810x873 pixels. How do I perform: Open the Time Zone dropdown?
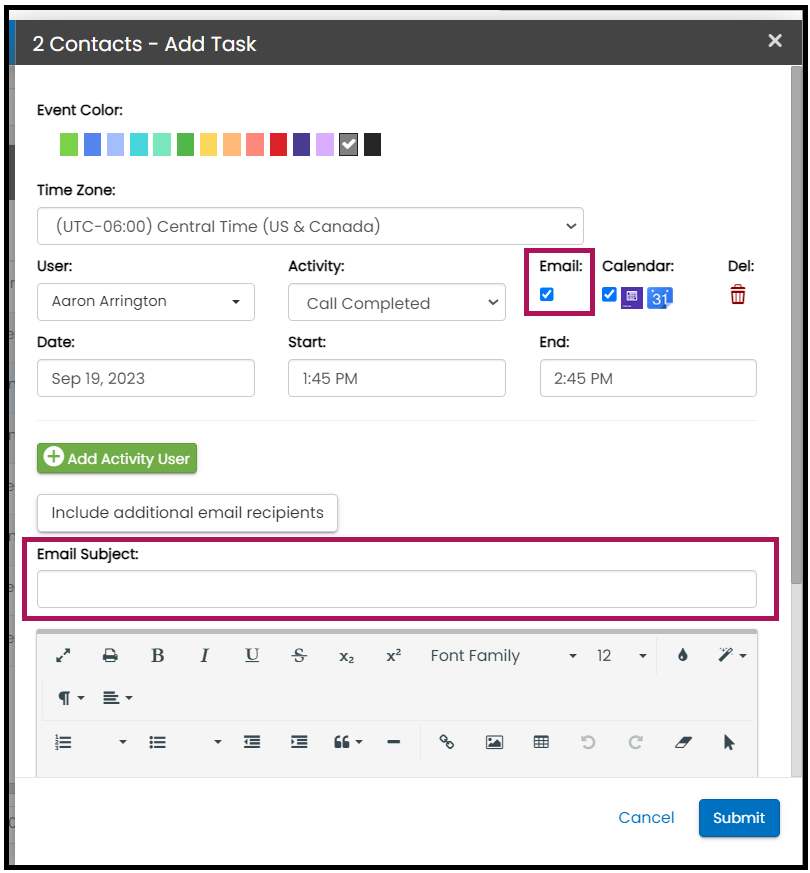pyautogui.click(x=310, y=226)
